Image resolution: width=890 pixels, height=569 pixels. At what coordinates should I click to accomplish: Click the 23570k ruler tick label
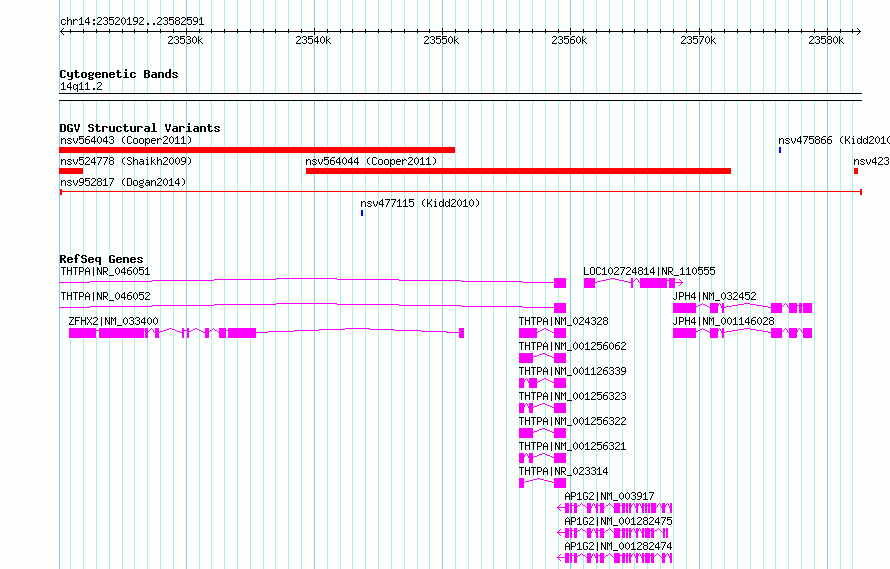pos(698,40)
